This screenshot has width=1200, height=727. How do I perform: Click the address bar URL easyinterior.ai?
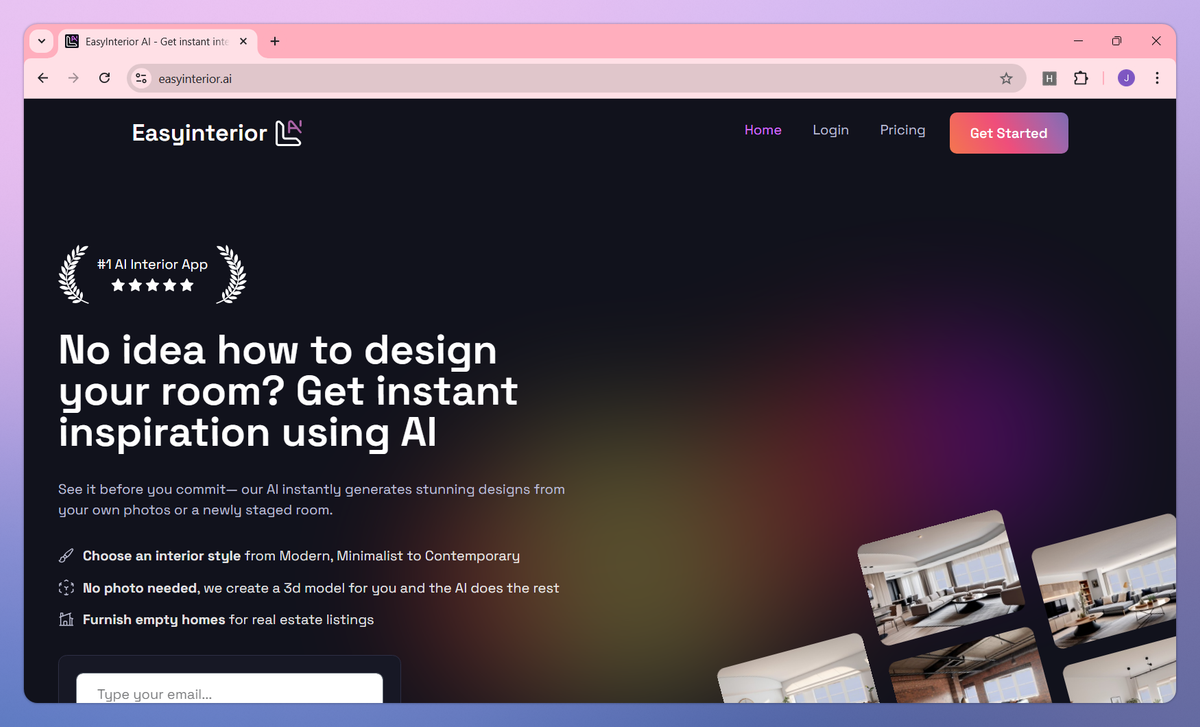[195, 78]
